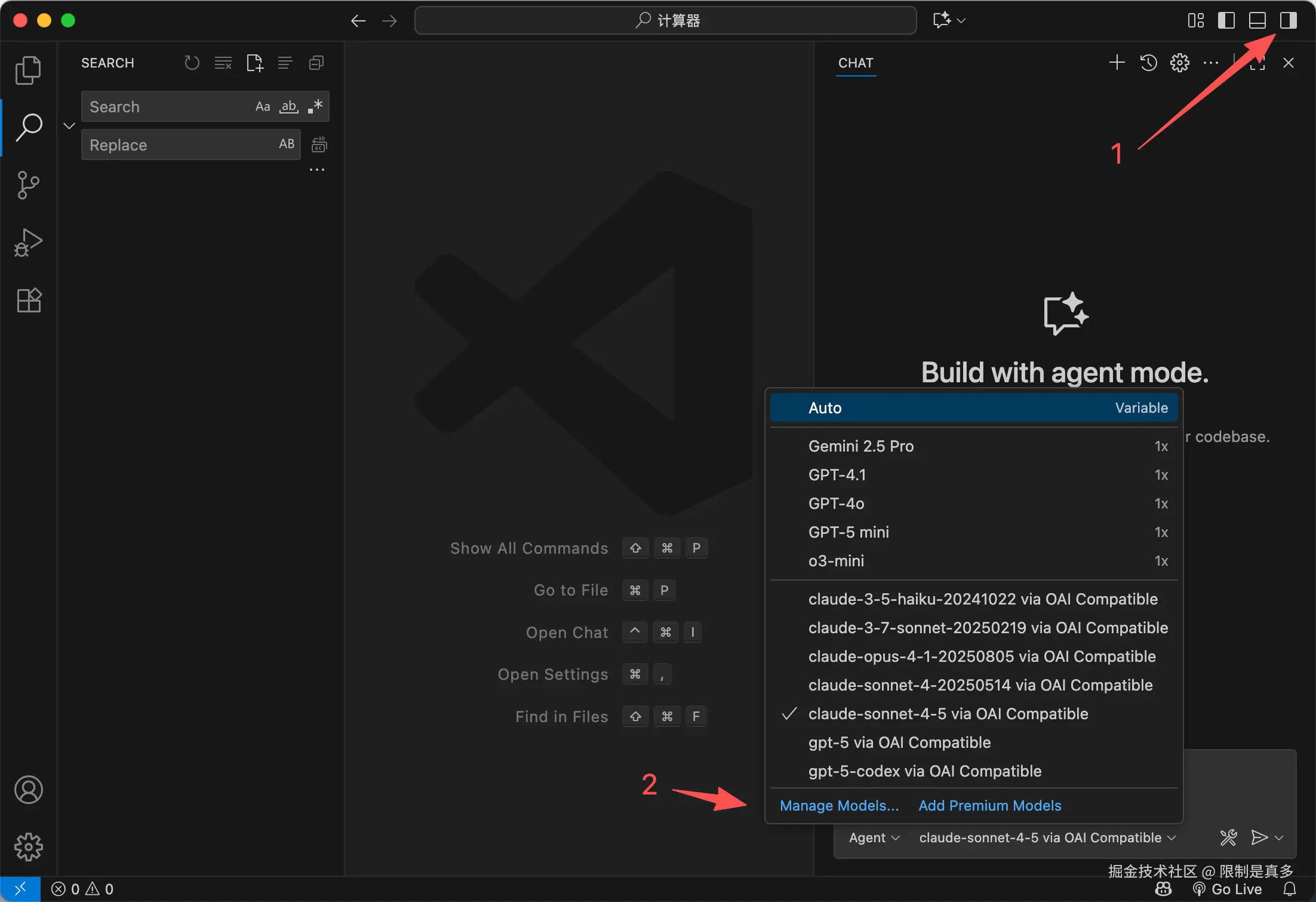Configure chat tools using the wrench icon
This screenshot has width=1316, height=902.
click(x=1228, y=837)
